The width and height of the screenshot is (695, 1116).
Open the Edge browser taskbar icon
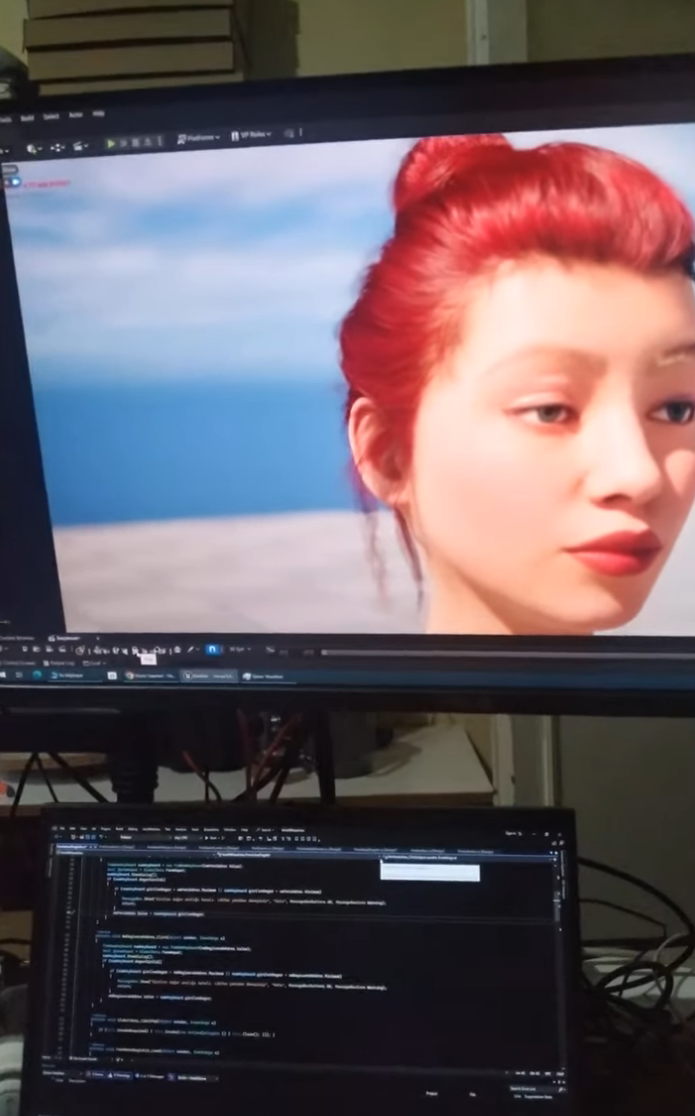tap(37, 675)
